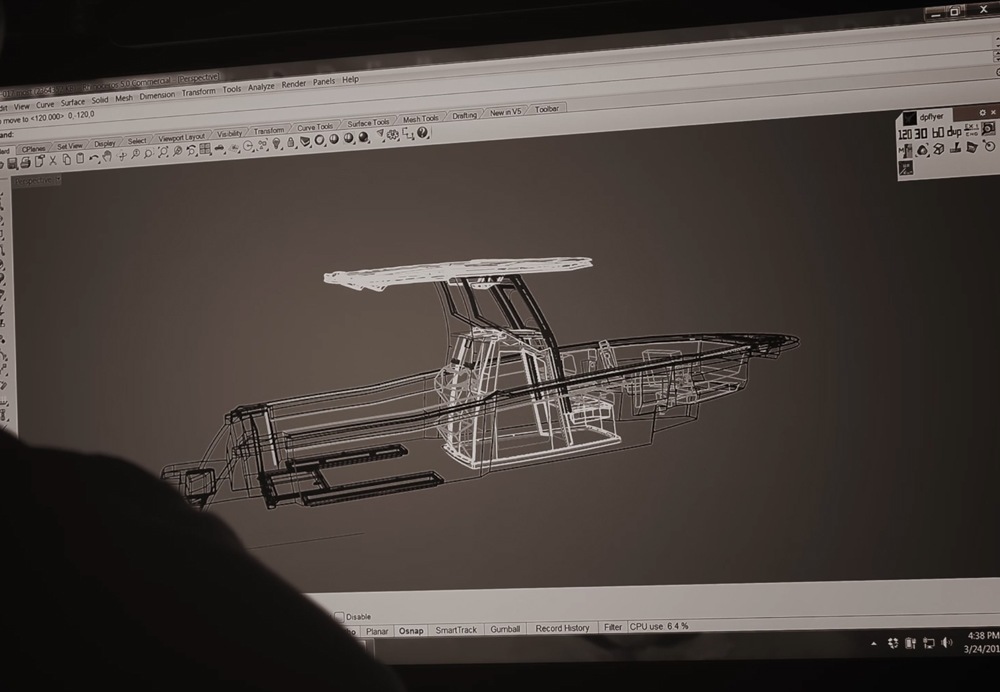Open the Surface menu
Screen dimensions: 1000x692
click(x=73, y=102)
